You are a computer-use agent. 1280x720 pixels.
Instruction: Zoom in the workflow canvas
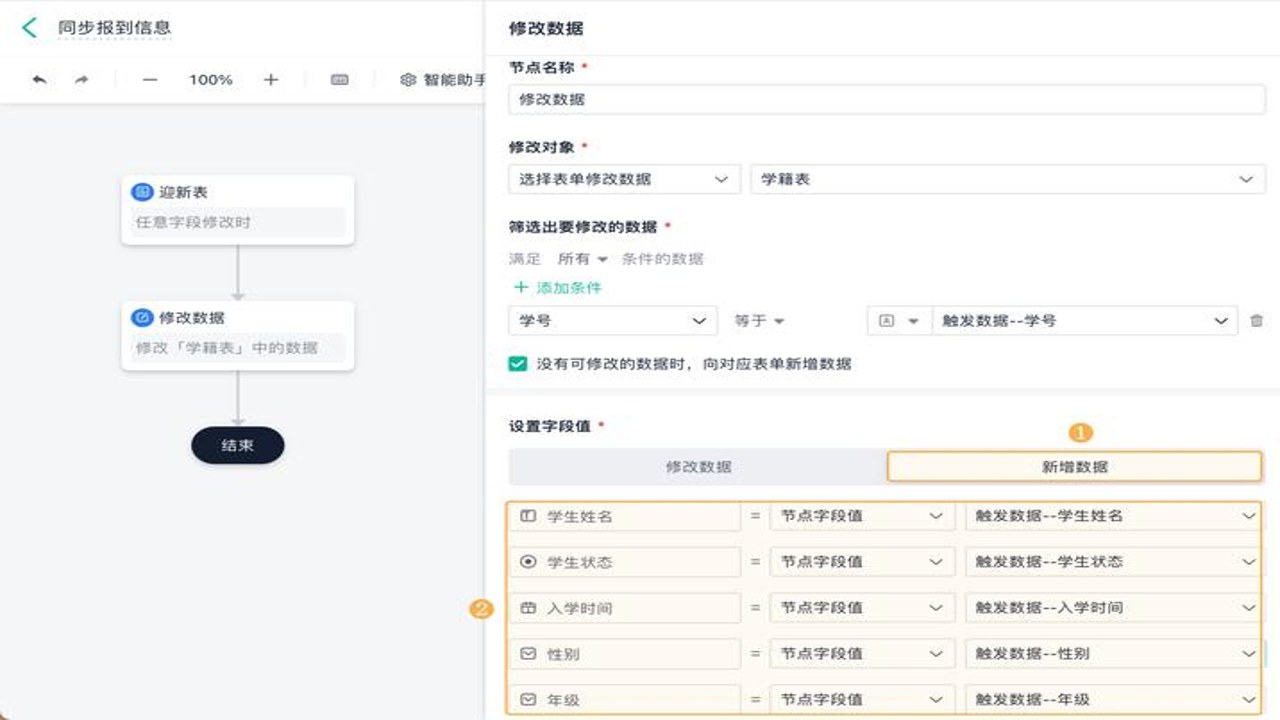[x=271, y=80]
